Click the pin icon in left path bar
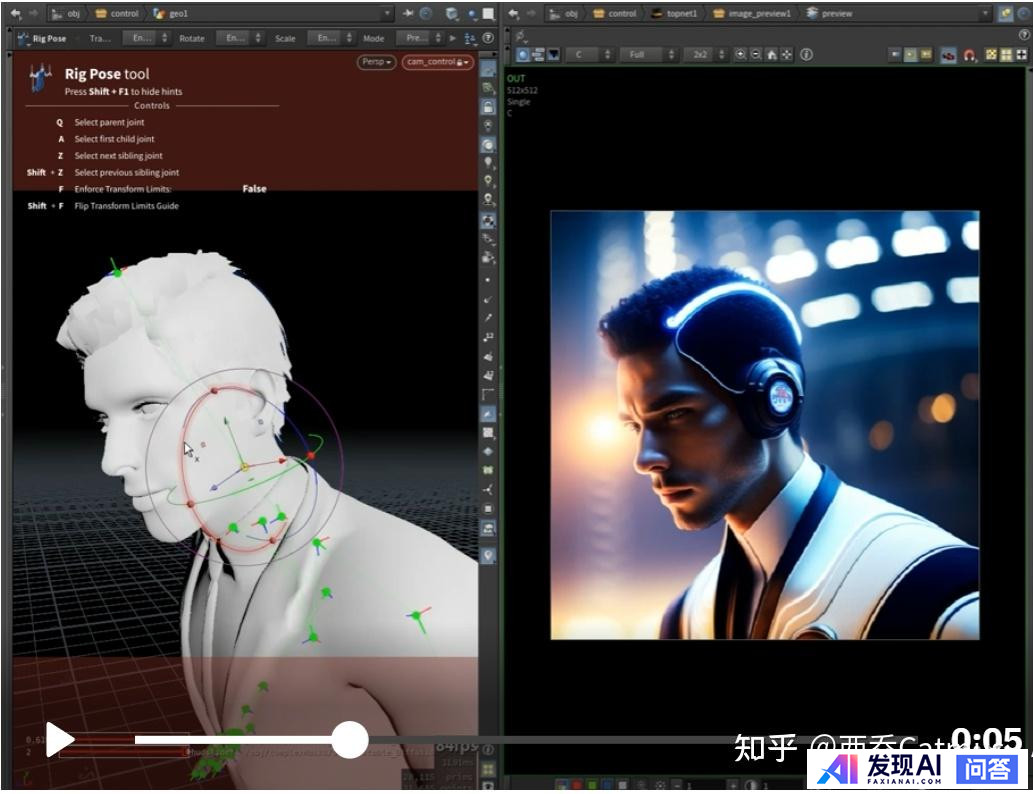Image resolution: width=1033 pixels, height=794 pixels. click(x=408, y=14)
